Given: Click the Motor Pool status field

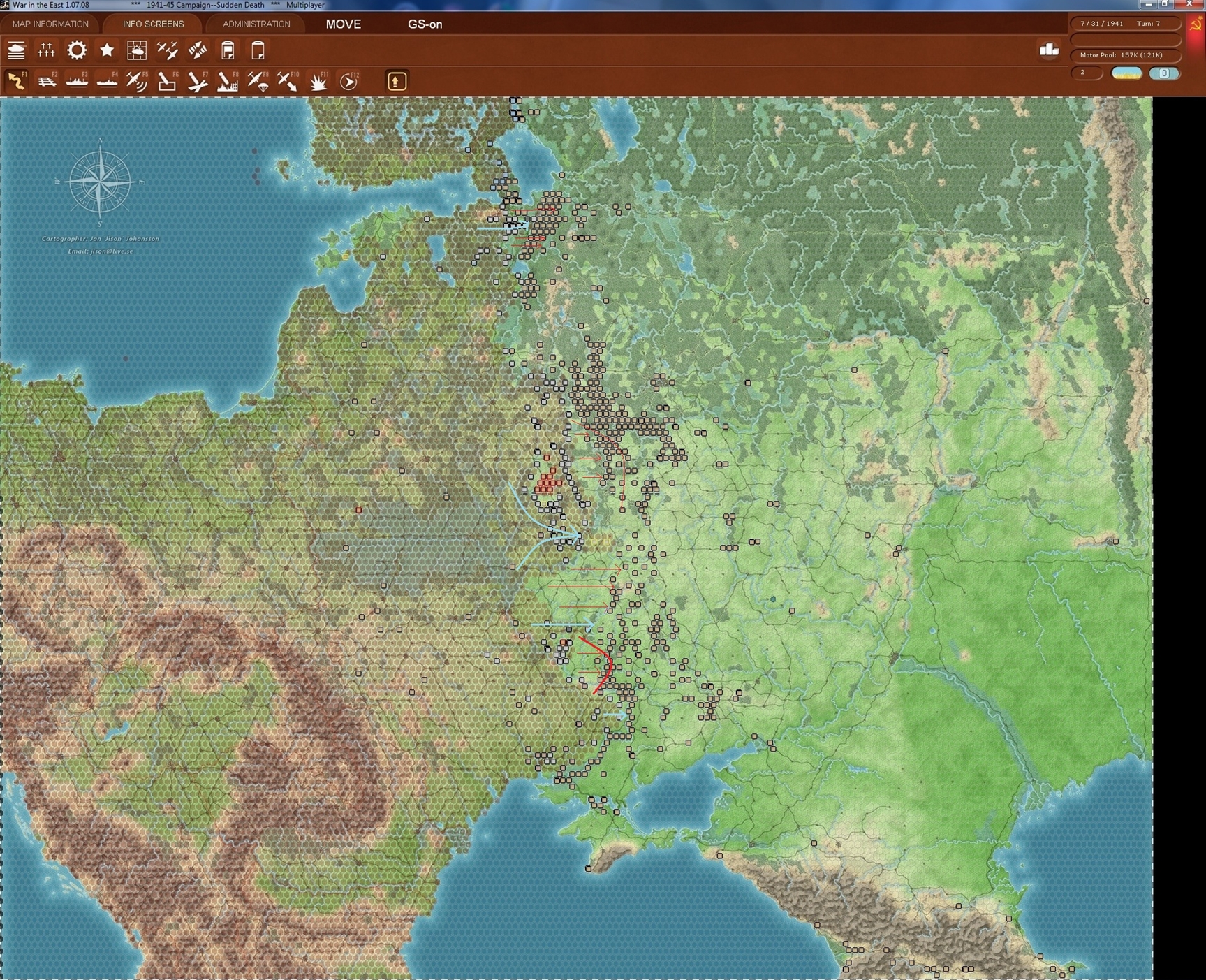Looking at the screenshot, I should click(x=1124, y=55).
